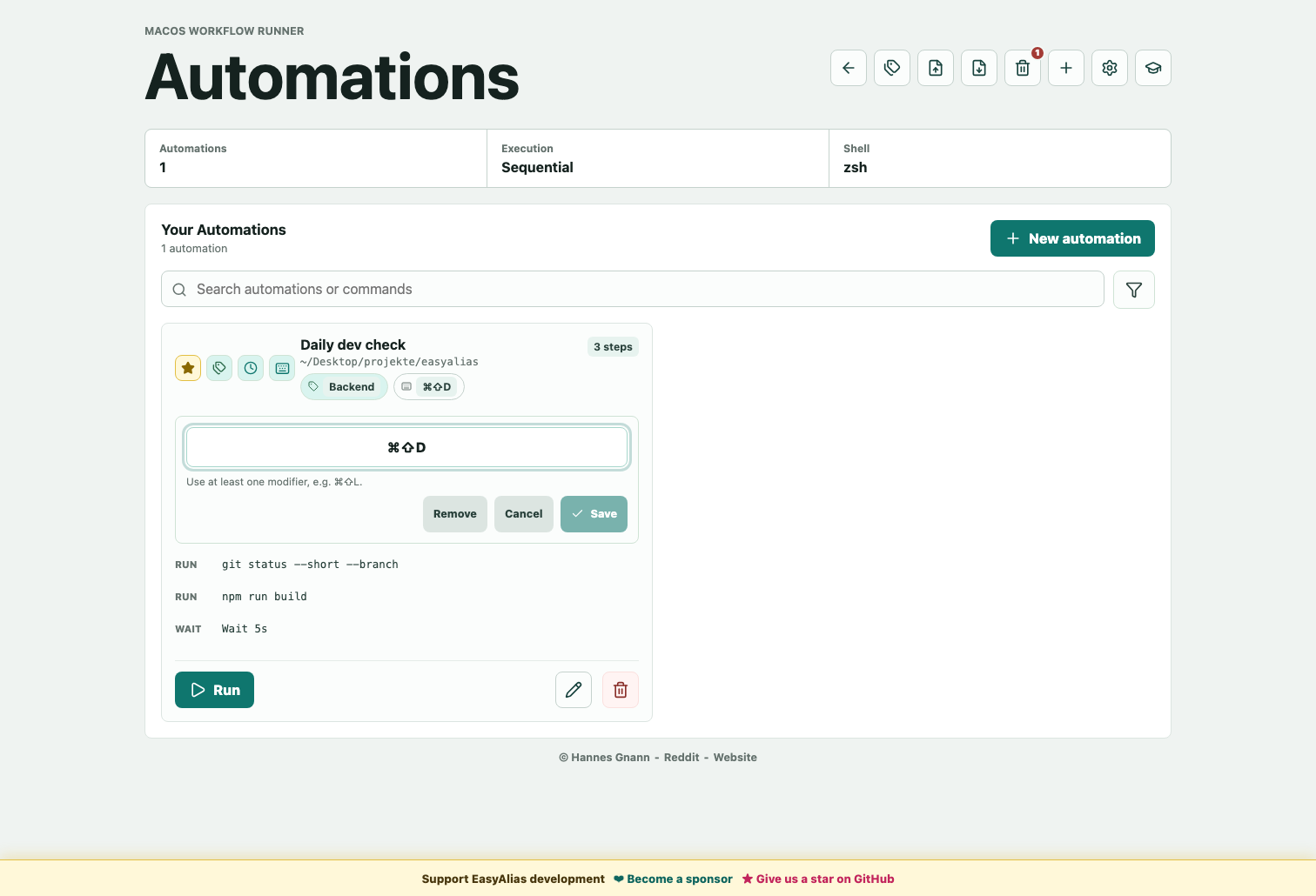Click the Daily dev check title
Viewport: 1316px width, 896px height.
(352, 345)
